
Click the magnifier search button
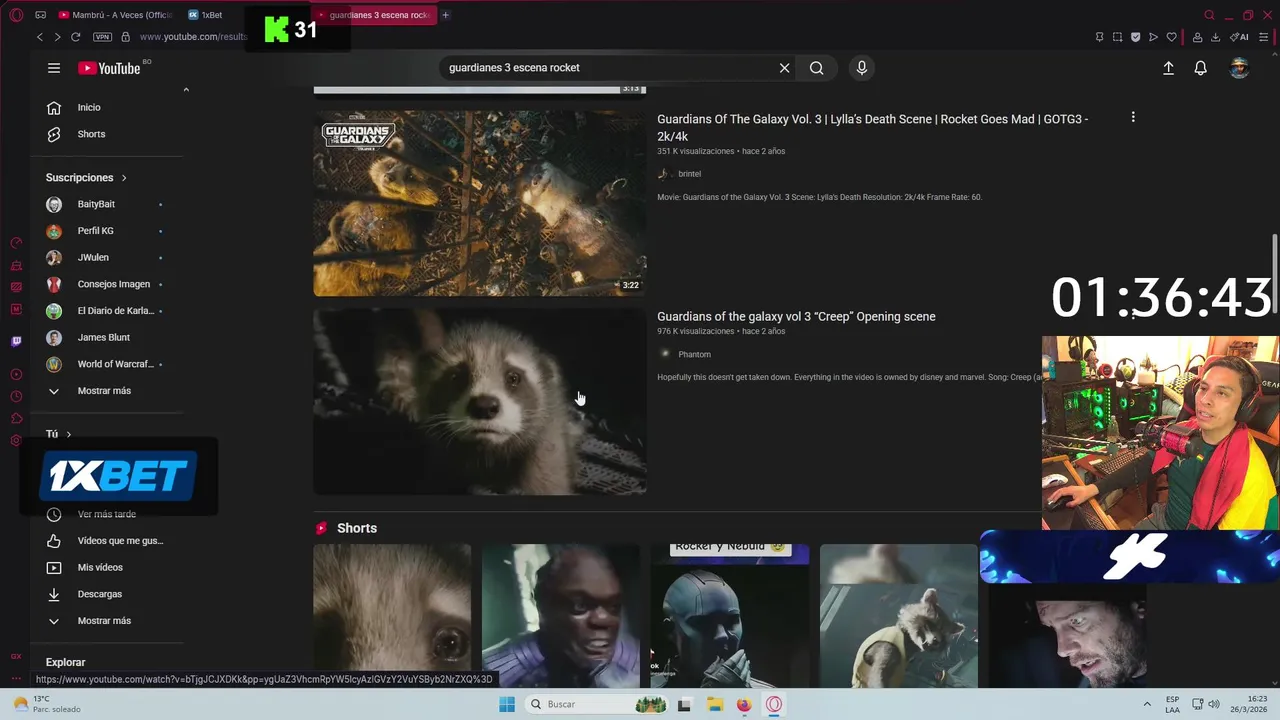817,68
